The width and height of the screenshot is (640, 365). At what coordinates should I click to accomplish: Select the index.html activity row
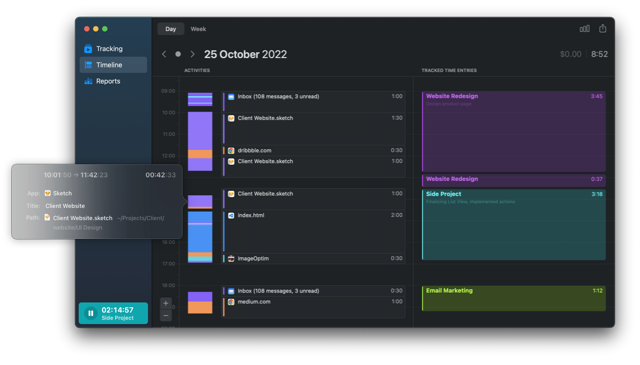[x=313, y=231]
